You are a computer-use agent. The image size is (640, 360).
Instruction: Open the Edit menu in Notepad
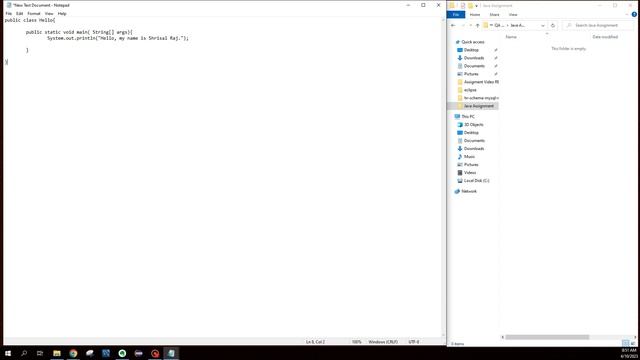pyautogui.click(x=20, y=13)
